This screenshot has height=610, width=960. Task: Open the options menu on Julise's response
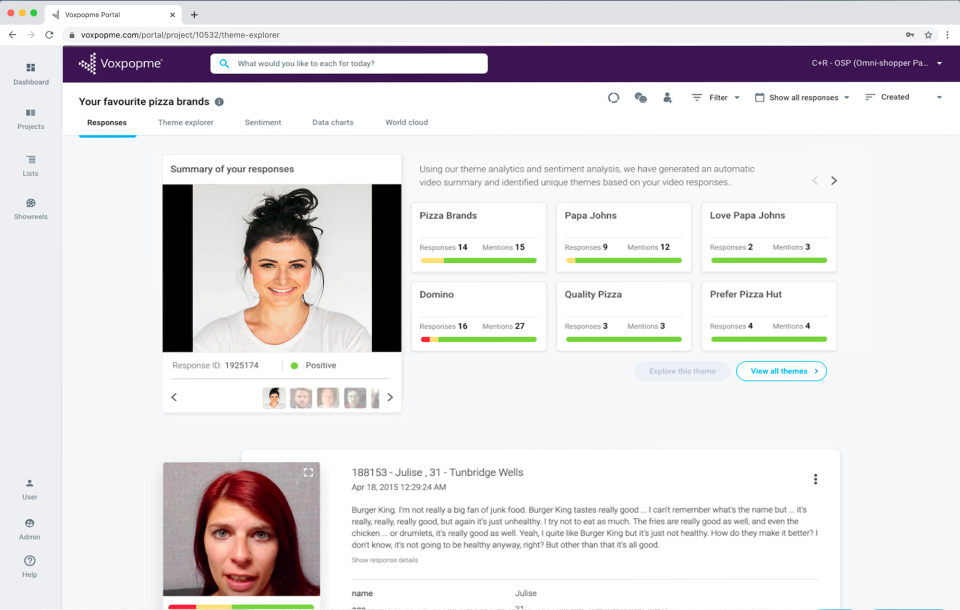click(x=816, y=478)
